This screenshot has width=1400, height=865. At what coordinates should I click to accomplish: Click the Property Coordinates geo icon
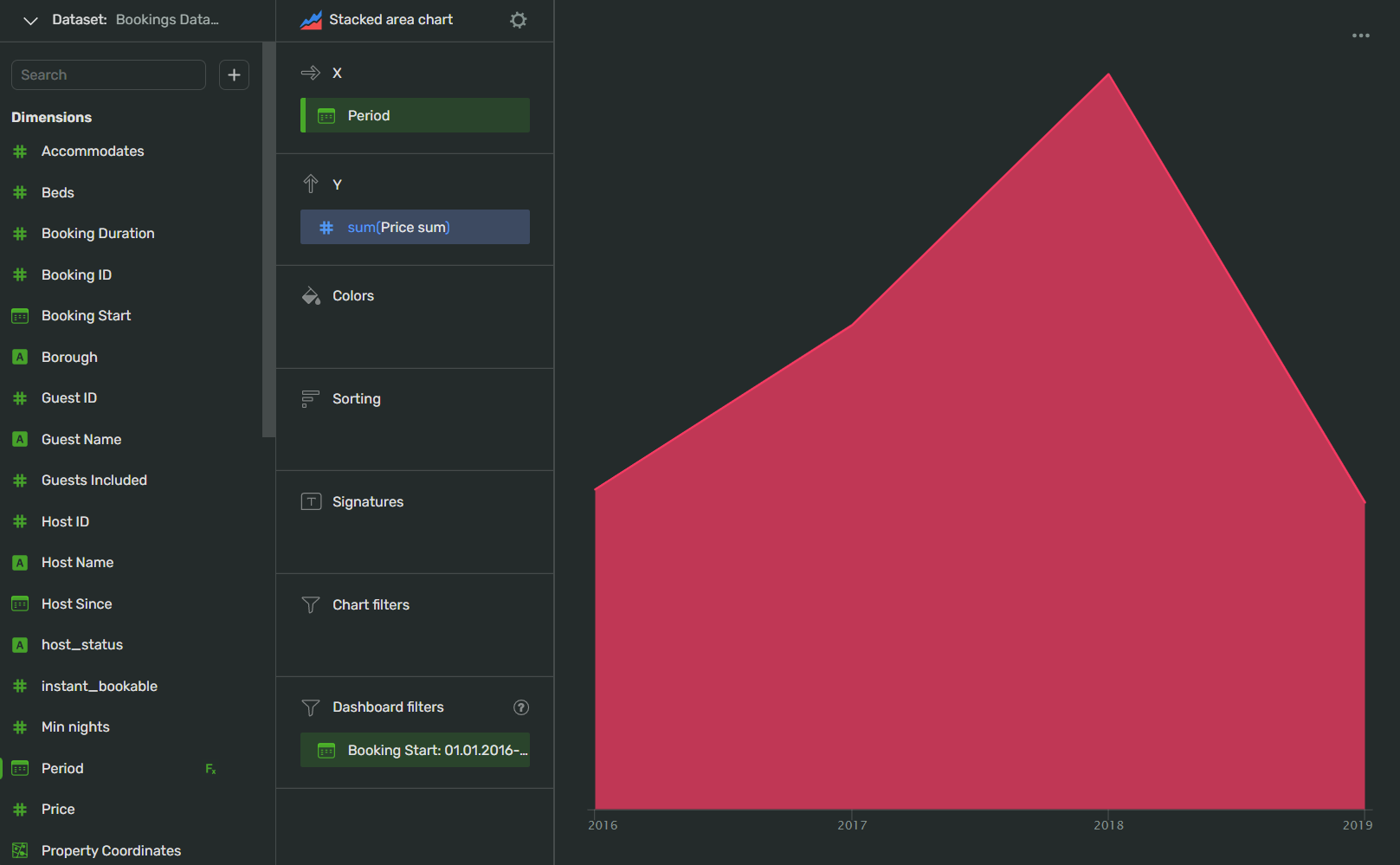(20, 850)
